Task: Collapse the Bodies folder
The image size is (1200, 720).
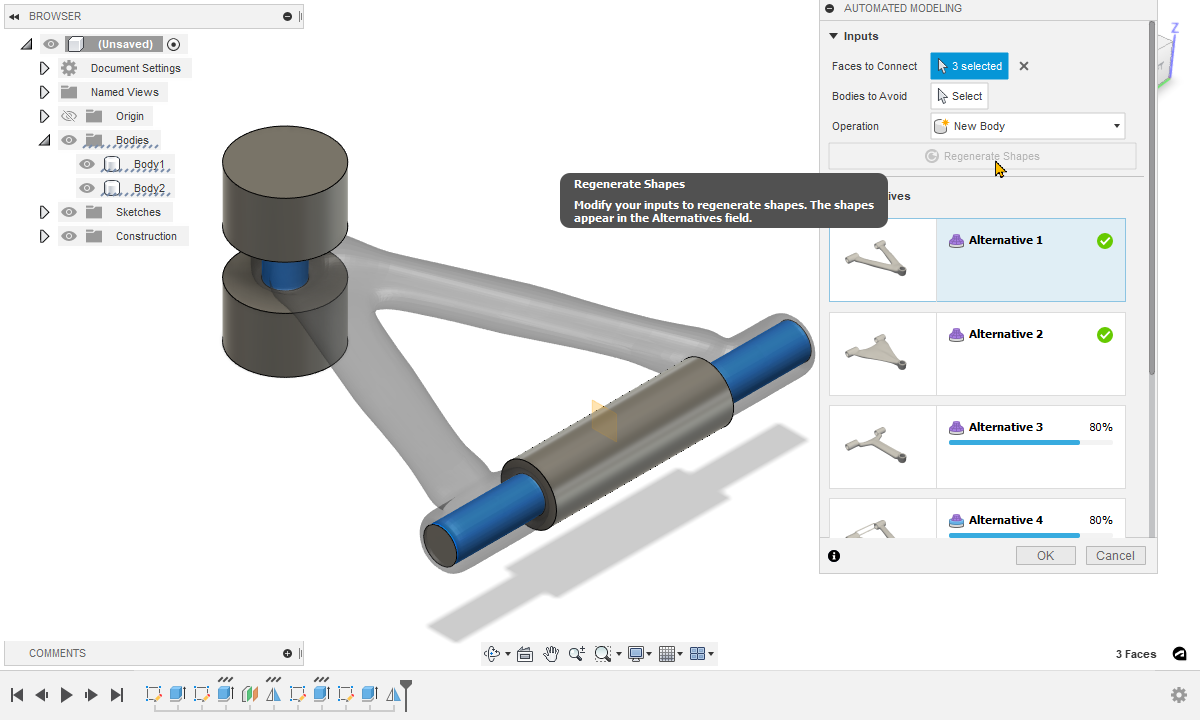Action: click(x=44, y=141)
